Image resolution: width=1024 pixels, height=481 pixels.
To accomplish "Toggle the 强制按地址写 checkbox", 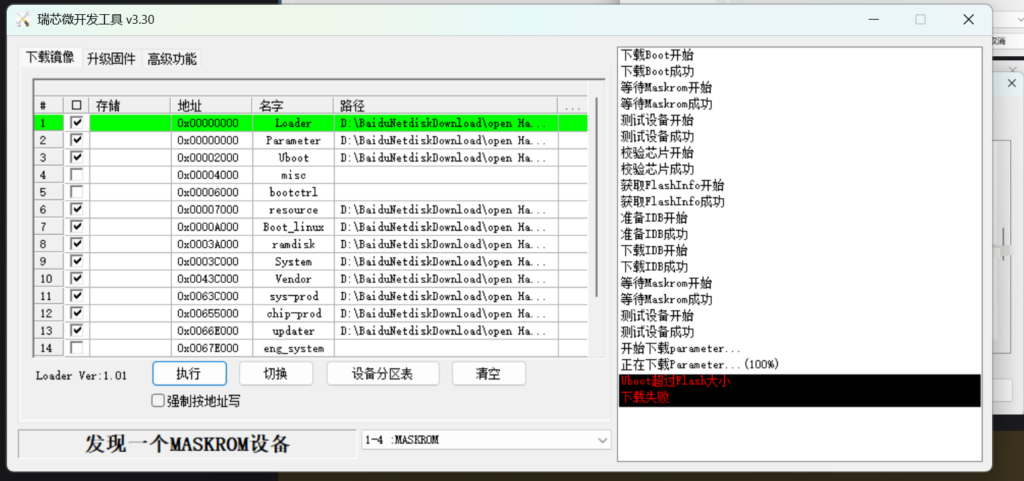I will coord(158,401).
